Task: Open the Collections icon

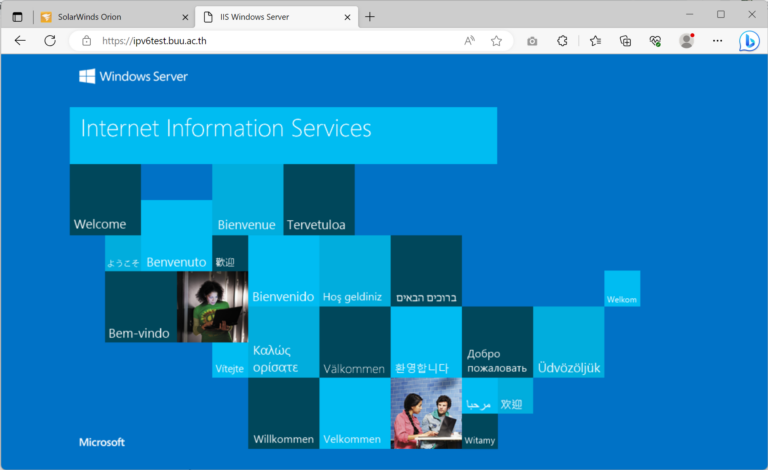Action: point(625,41)
